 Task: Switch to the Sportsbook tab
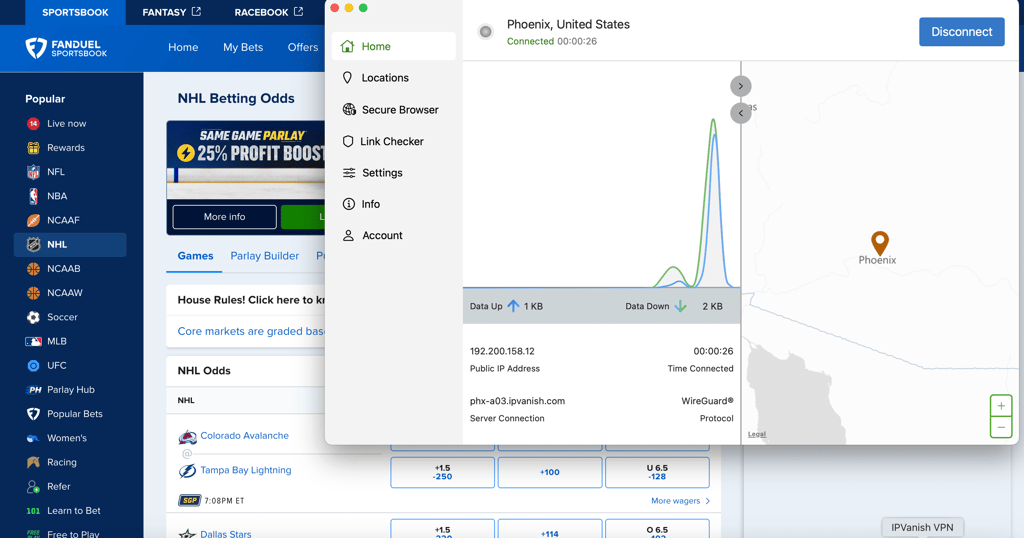[x=75, y=12]
